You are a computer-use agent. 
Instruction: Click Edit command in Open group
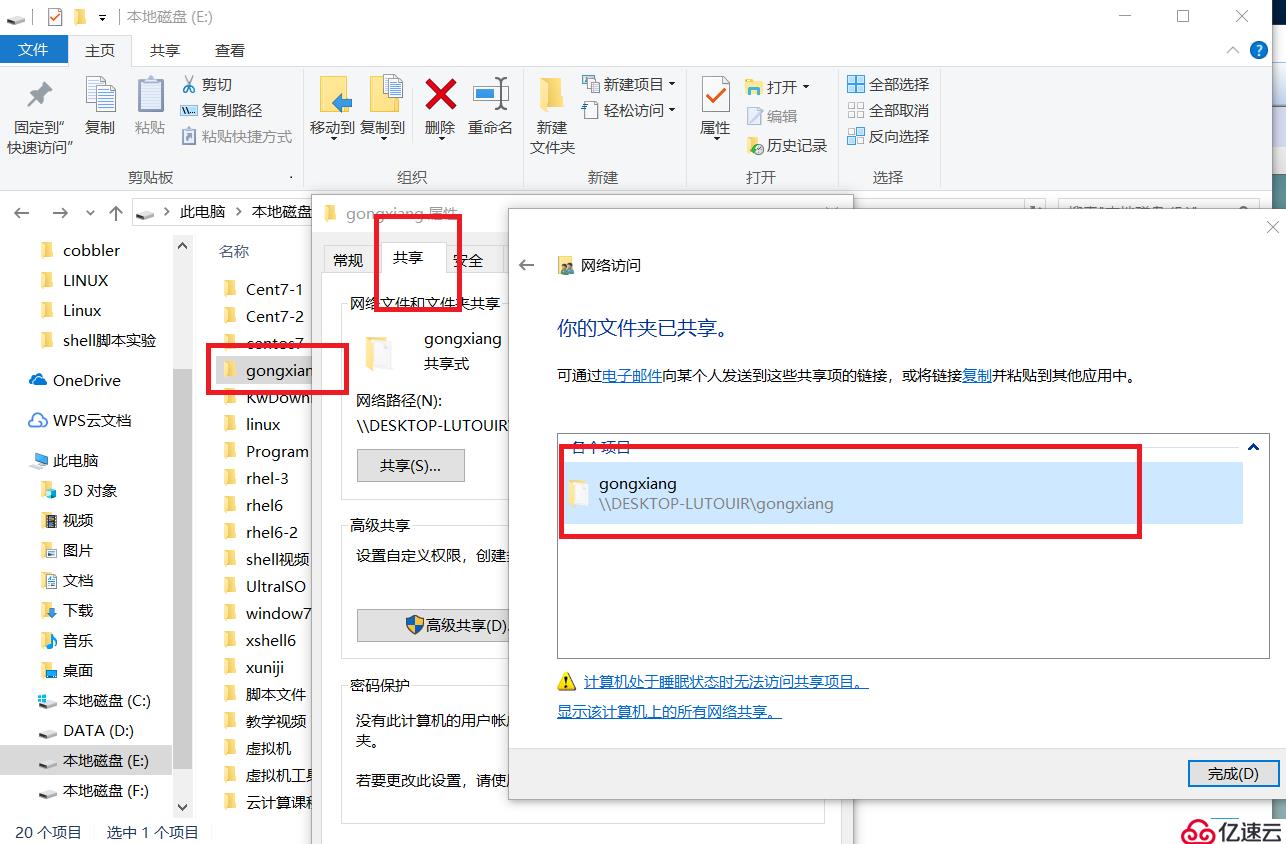(x=771, y=117)
